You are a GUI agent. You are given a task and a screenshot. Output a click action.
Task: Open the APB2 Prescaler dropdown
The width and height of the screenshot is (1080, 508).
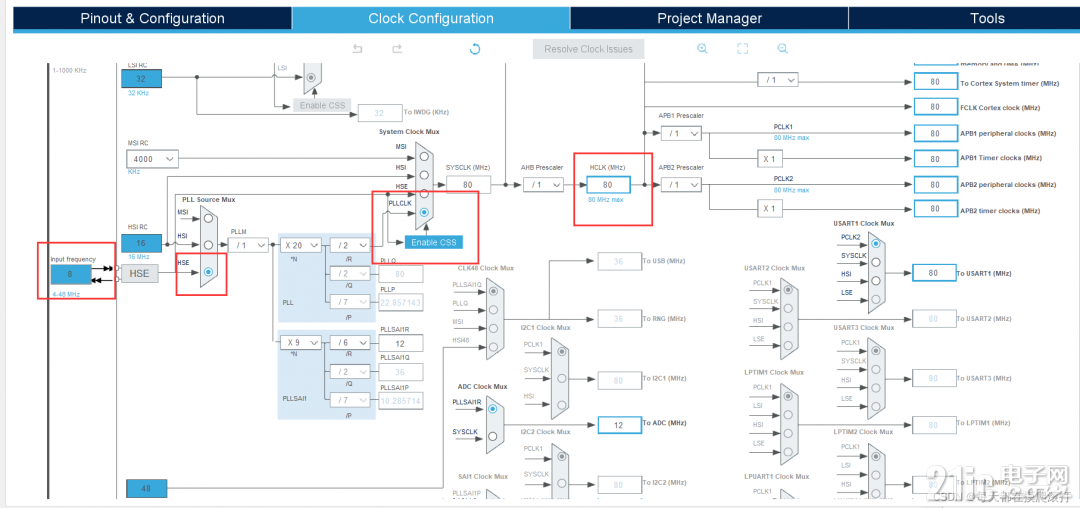(681, 184)
